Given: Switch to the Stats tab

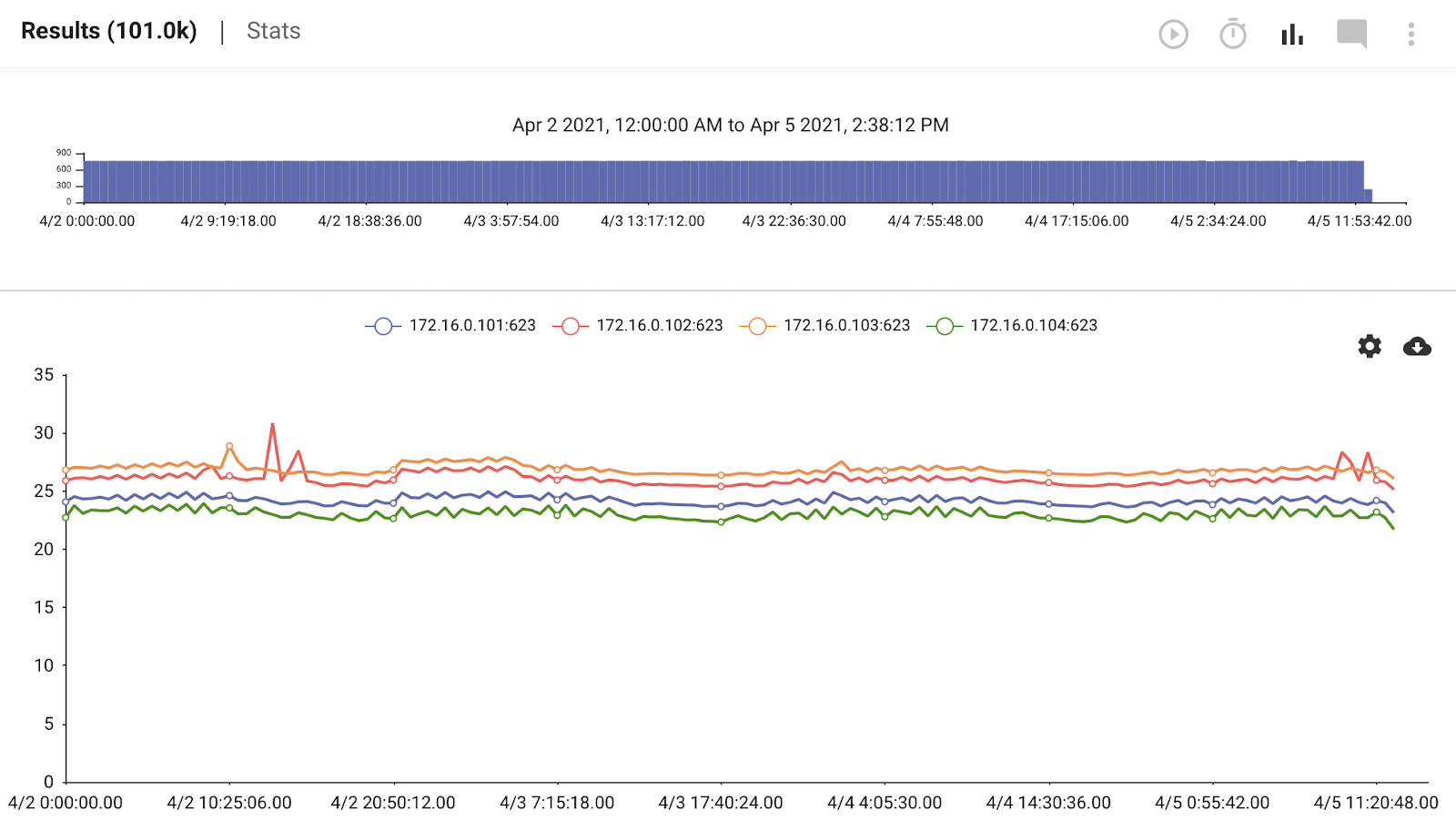Looking at the screenshot, I should pyautogui.click(x=273, y=31).
